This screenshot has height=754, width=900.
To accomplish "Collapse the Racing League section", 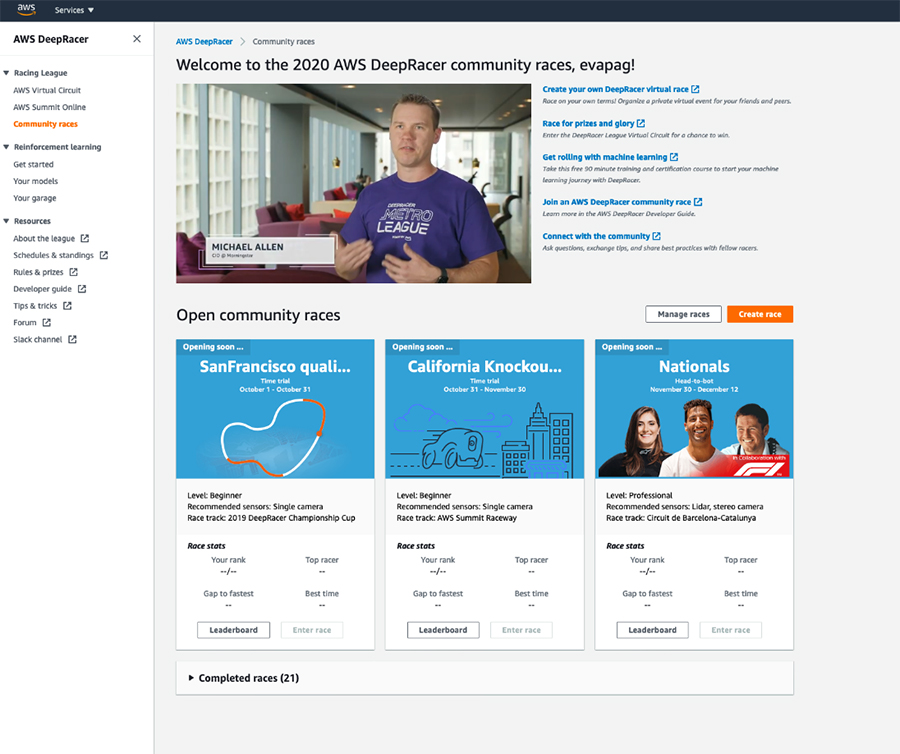I will [x=6, y=74].
